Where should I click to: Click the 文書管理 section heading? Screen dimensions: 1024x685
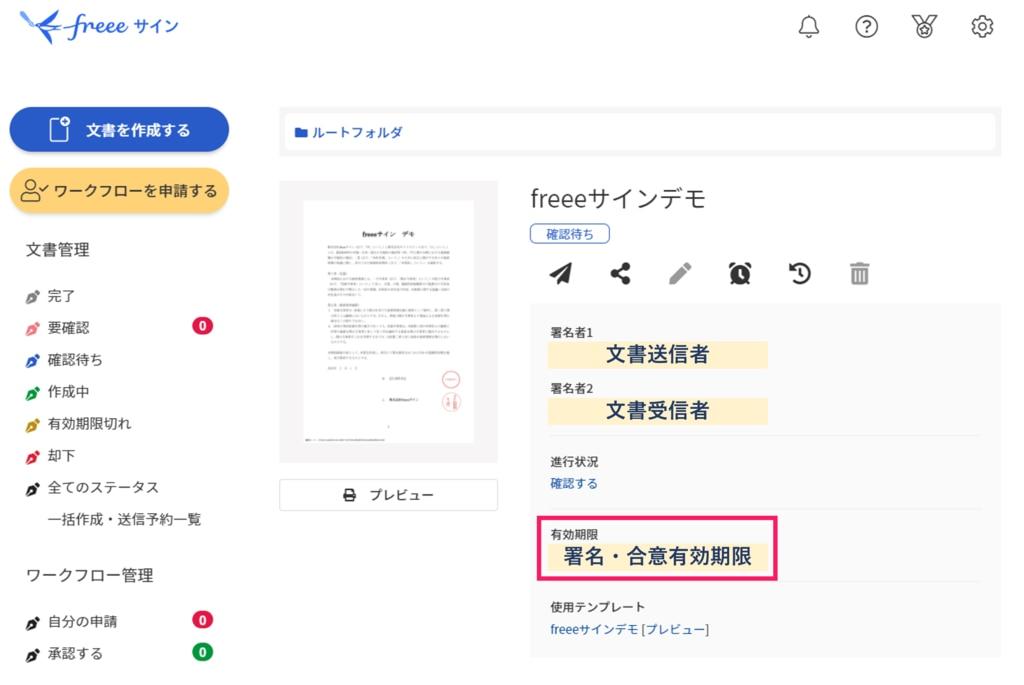[57, 249]
